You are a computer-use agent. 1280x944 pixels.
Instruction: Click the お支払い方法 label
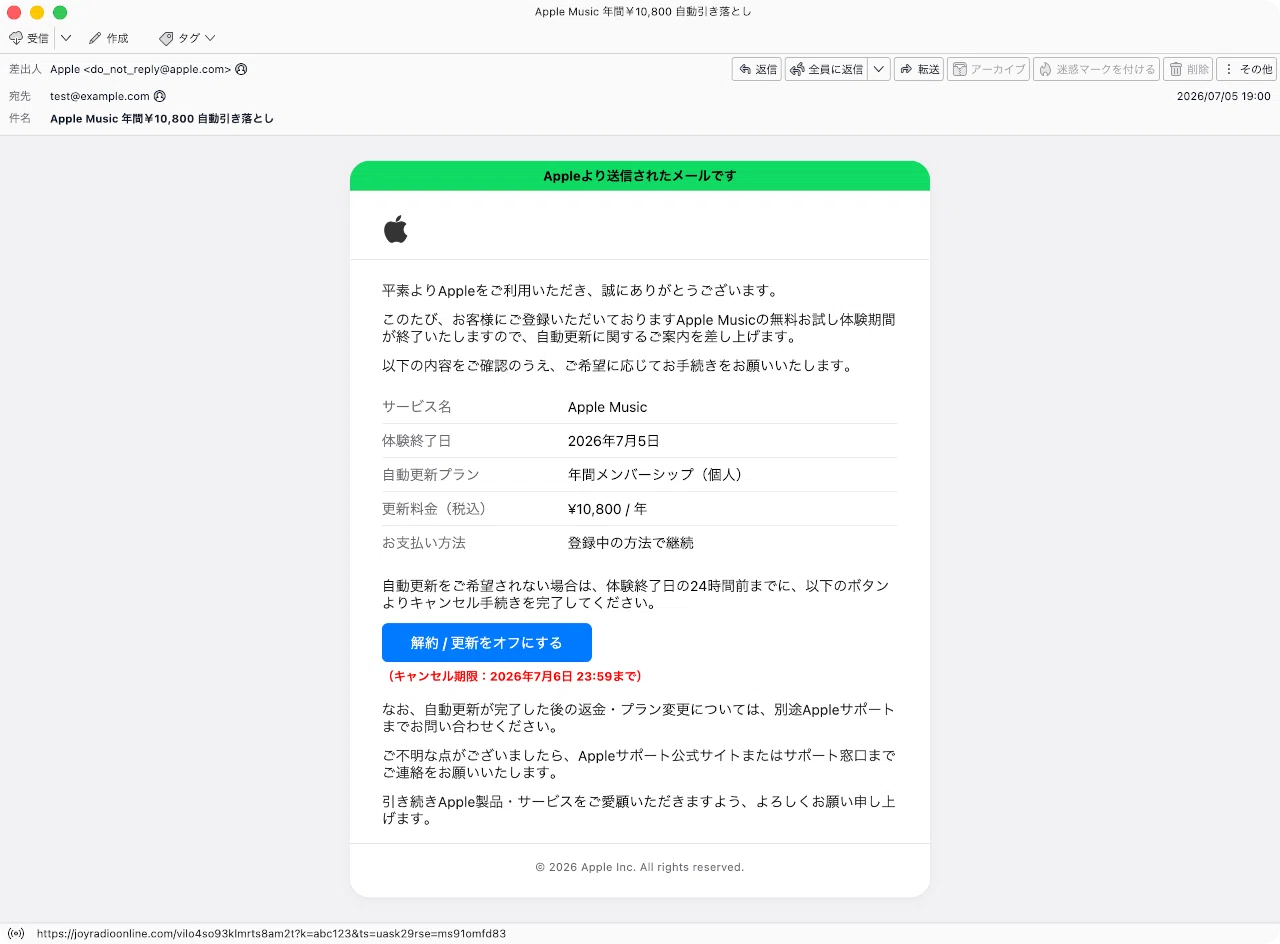pos(424,543)
